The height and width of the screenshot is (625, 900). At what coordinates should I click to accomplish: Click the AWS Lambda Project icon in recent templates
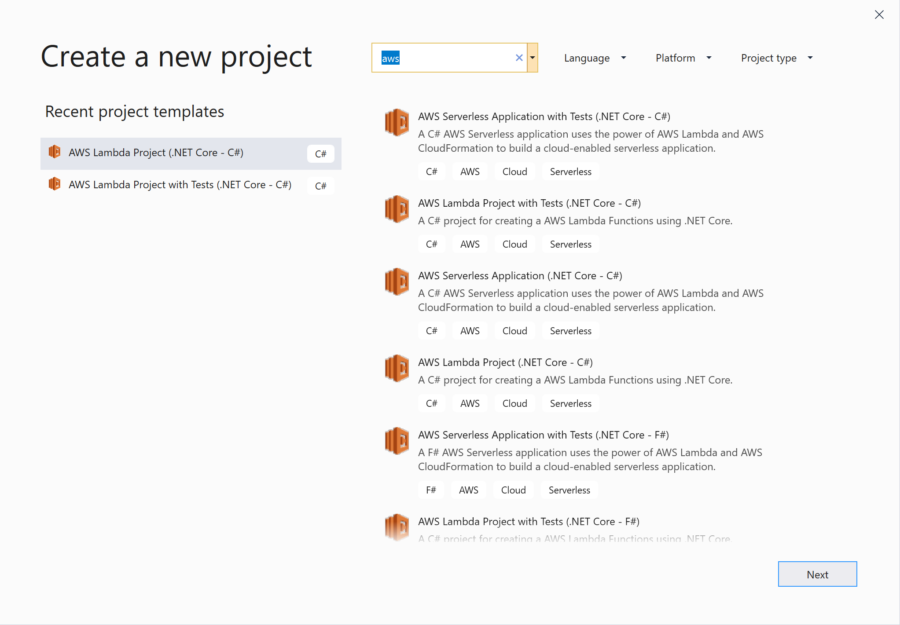coord(55,152)
